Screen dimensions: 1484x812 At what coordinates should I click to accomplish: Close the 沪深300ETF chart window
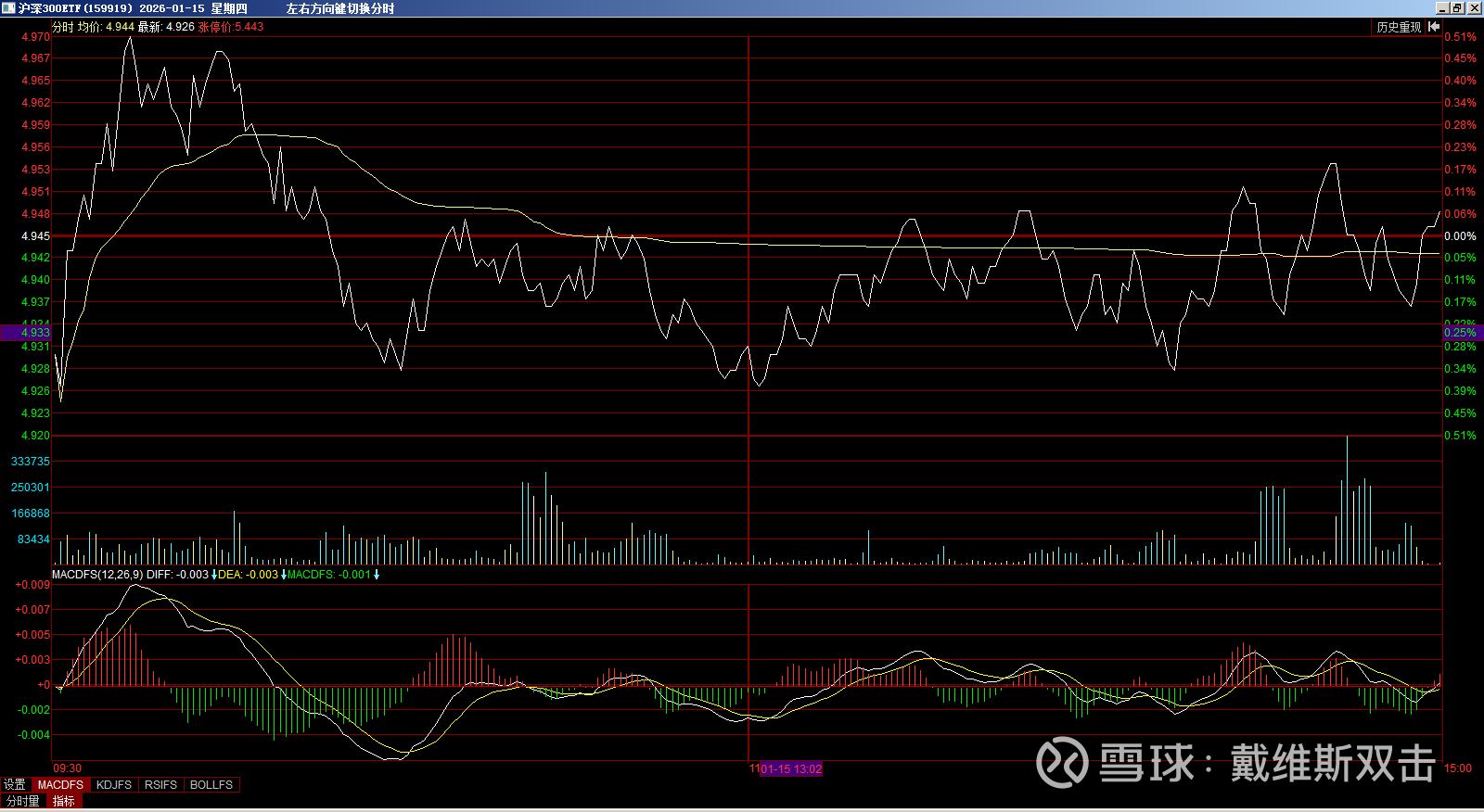(1473, 8)
